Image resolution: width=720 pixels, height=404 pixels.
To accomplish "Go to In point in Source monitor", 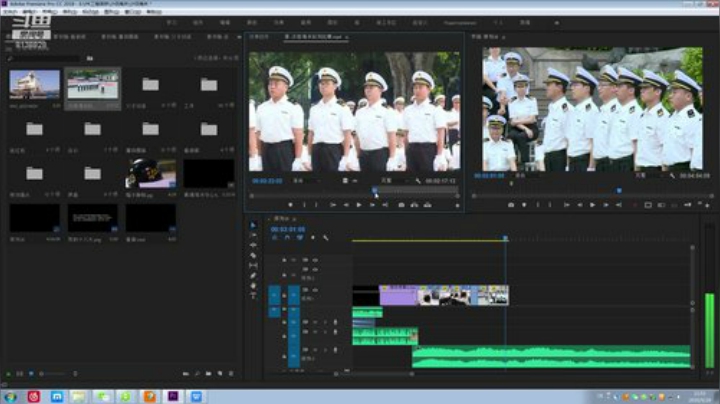I will coord(333,205).
